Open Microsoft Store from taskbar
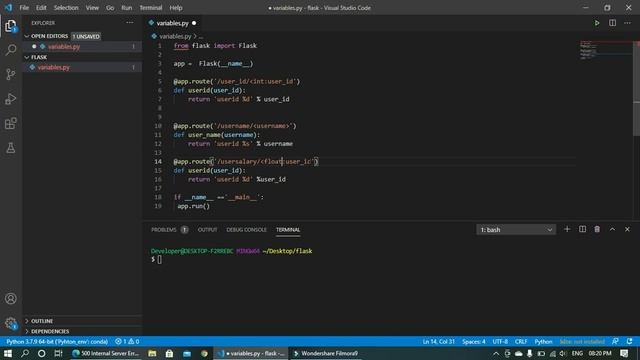640x360 pixels. (x=169, y=353)
